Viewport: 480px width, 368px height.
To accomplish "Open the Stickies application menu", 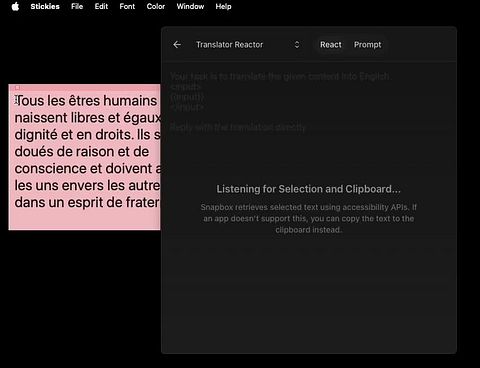I will (45, 7).
